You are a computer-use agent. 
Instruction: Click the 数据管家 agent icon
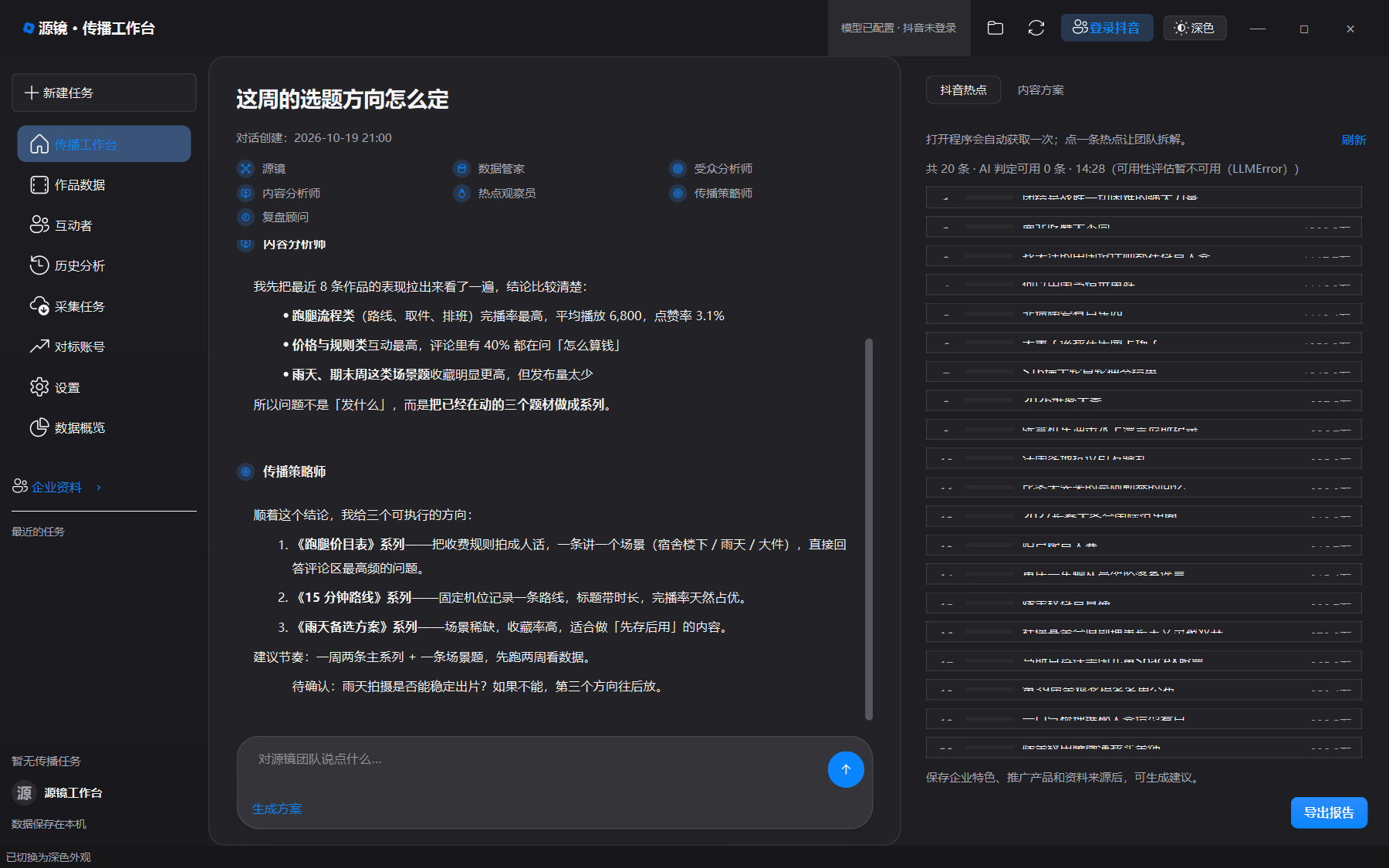pos(461,168)
